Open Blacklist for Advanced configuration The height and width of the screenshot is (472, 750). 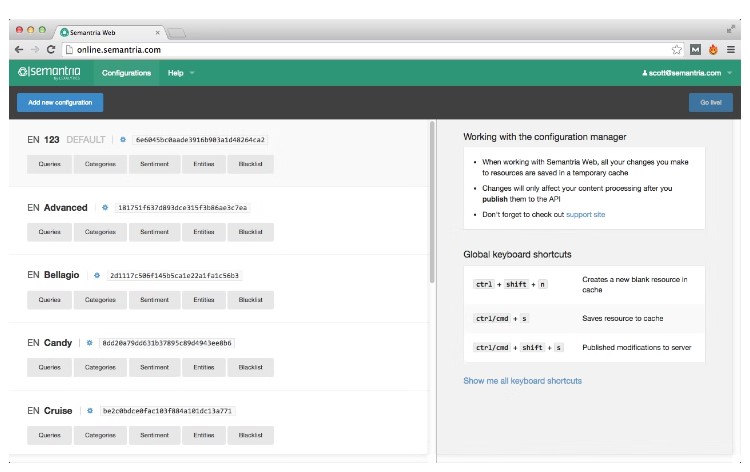[251, 232]
